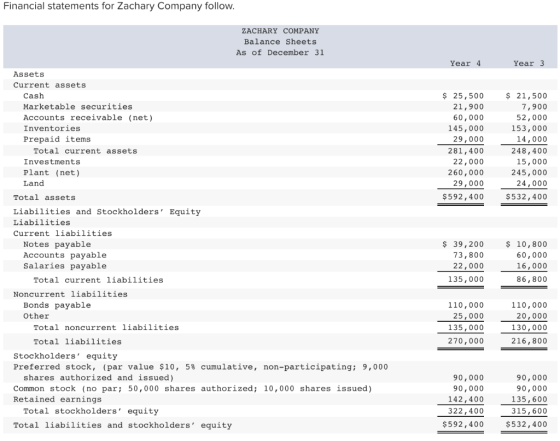Click Plant (net) Year 4 value 260,000
The image size is (560, 441).
coord(466,172)
